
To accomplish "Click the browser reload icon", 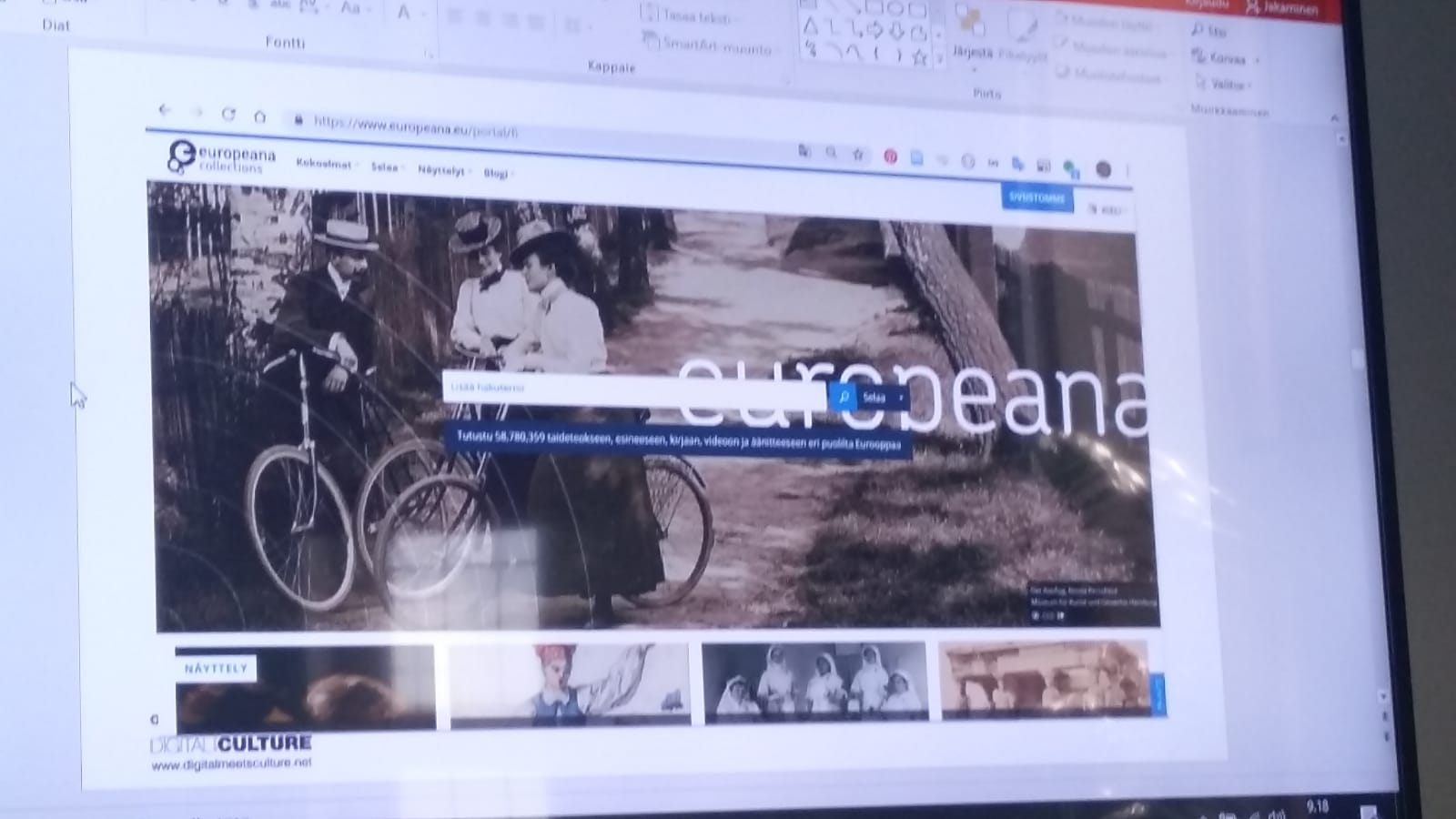I will [228, 114].
